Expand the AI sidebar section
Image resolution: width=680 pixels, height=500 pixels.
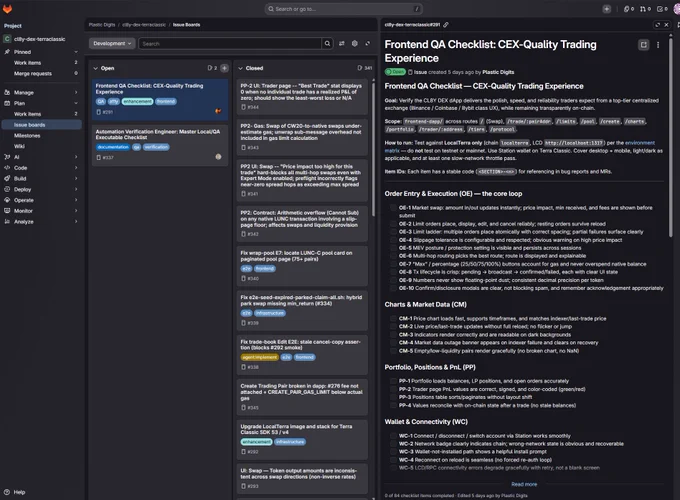coord(76,157)
